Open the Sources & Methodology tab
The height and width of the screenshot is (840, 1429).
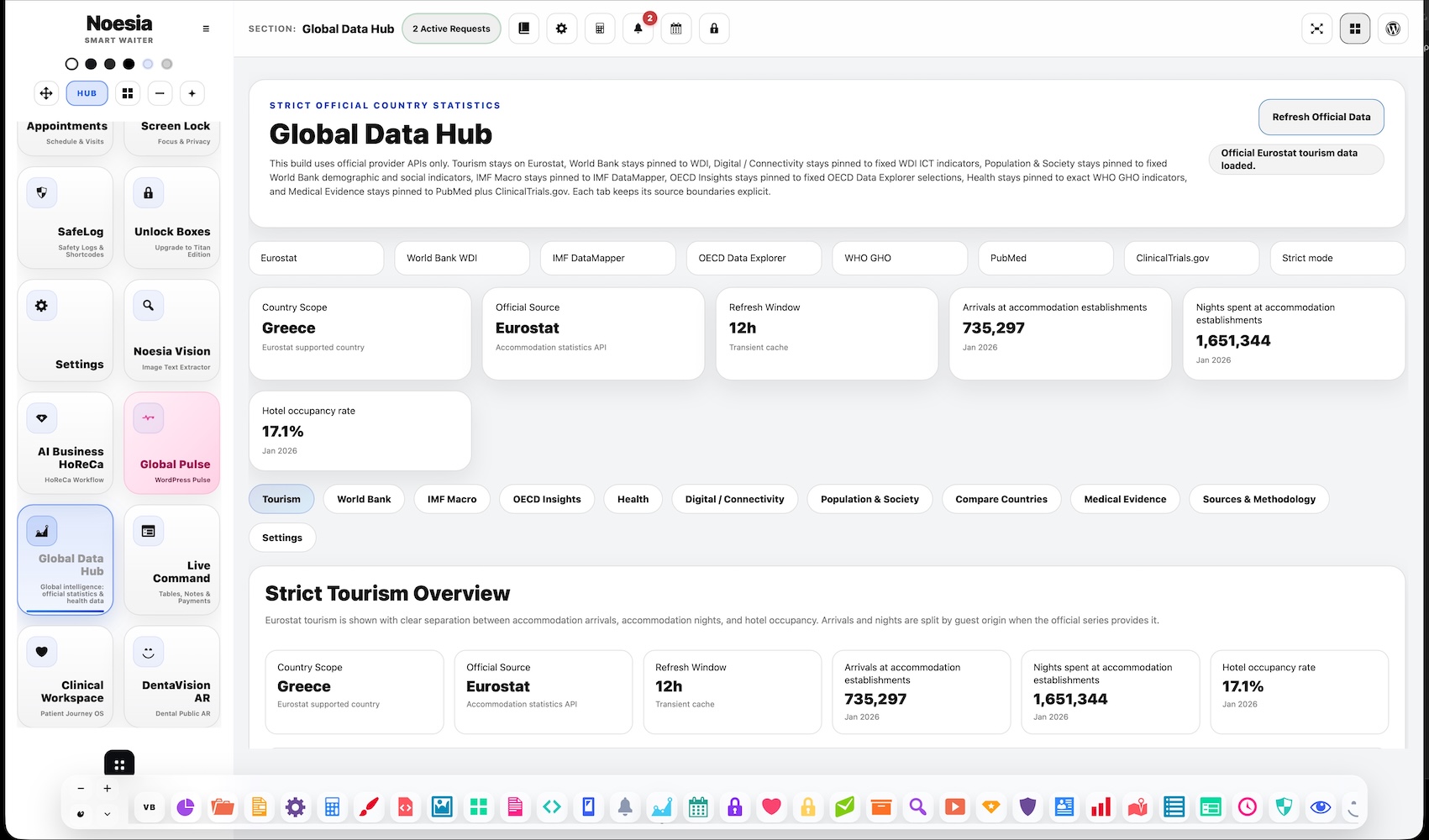pos(1258,499)
